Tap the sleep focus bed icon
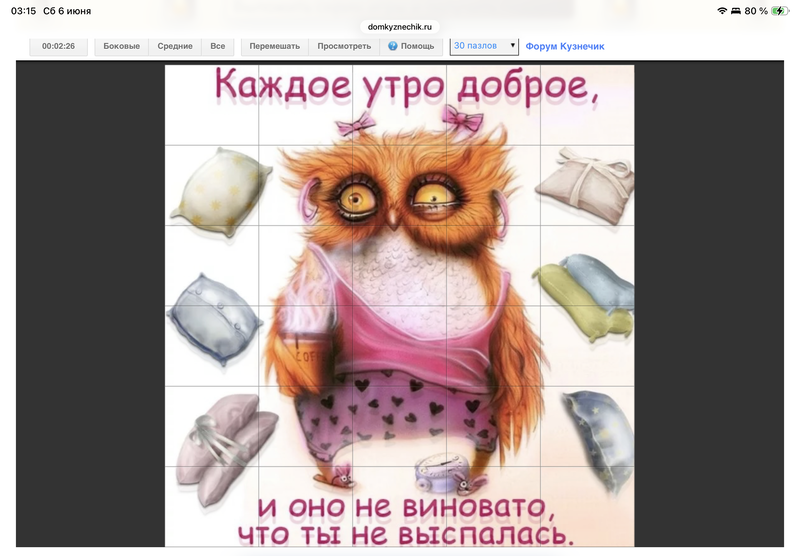The height and width of the screenshot is (556, 800). click(x=736, y=11)
